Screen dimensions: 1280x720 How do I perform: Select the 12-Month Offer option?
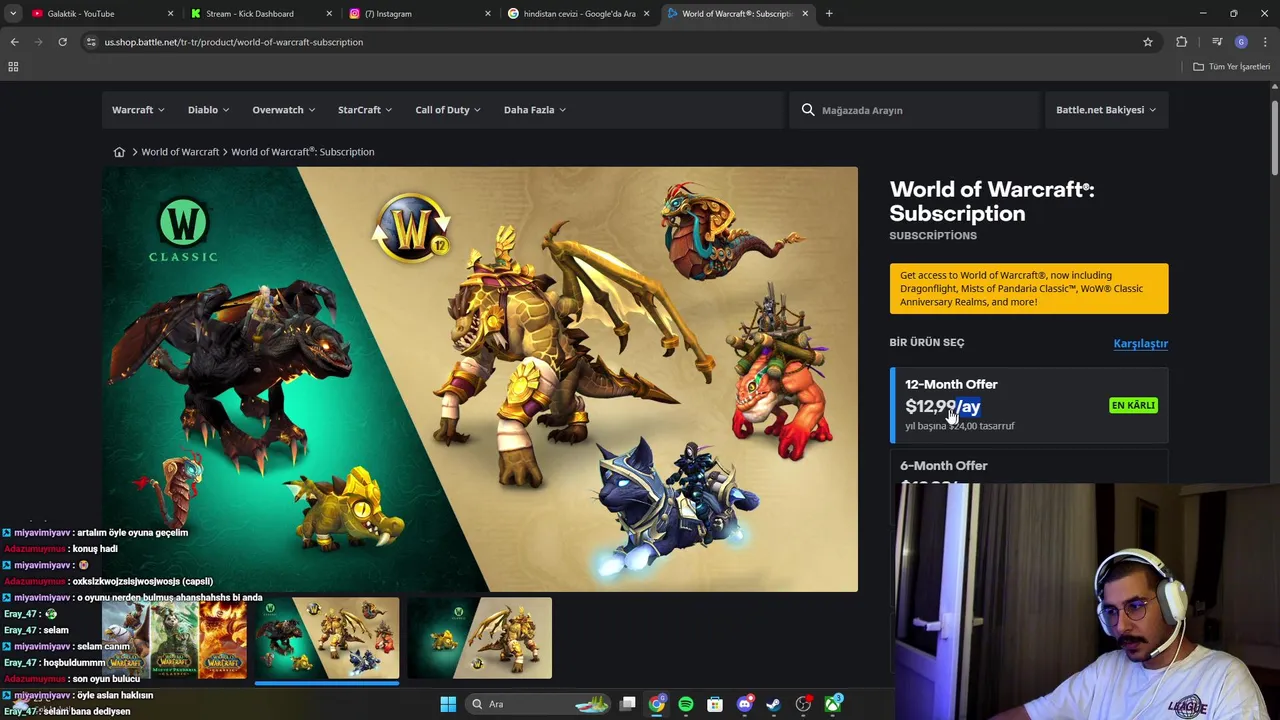(x=1029, y=405)
